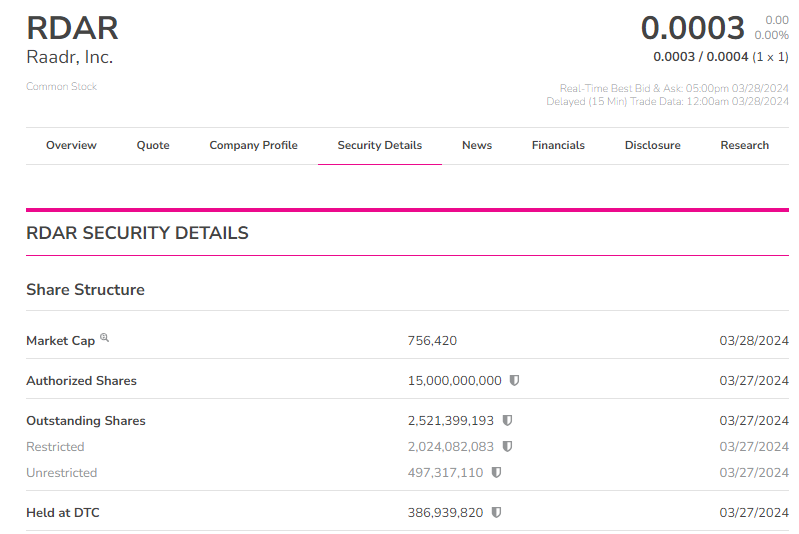Click the Restricted row label
The width and height of the screenshot is (799, 534).
point(55,446)
